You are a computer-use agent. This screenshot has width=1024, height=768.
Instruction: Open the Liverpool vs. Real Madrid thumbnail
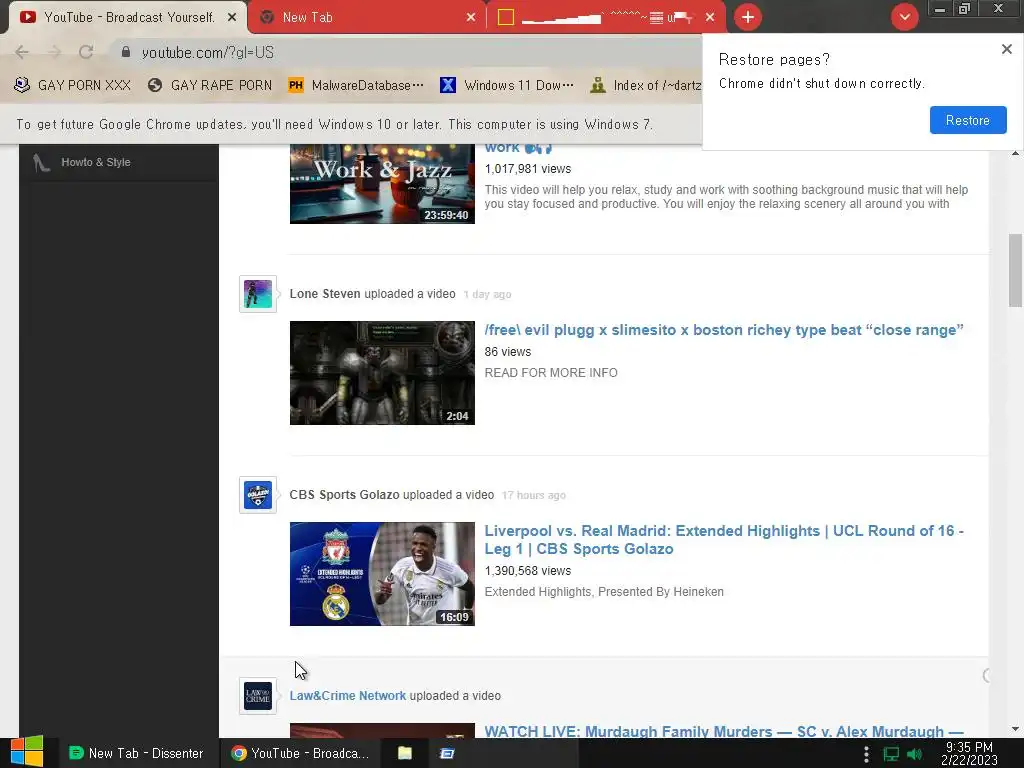pyautogui.click(x=382, y=574)
